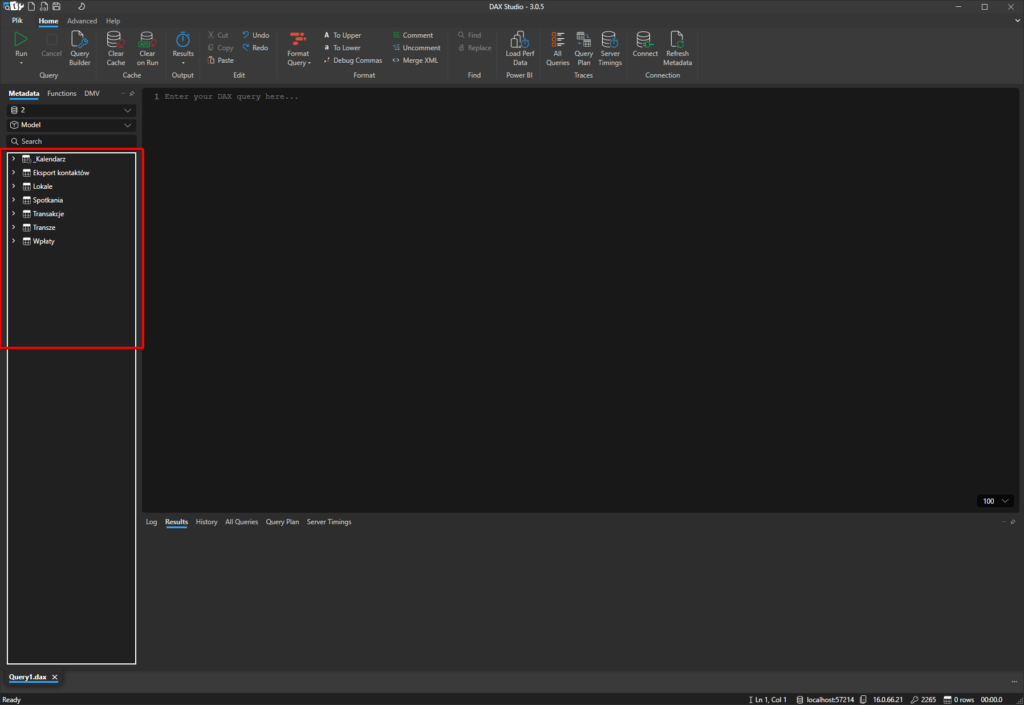Click Merge XML

tap(415, 60)
